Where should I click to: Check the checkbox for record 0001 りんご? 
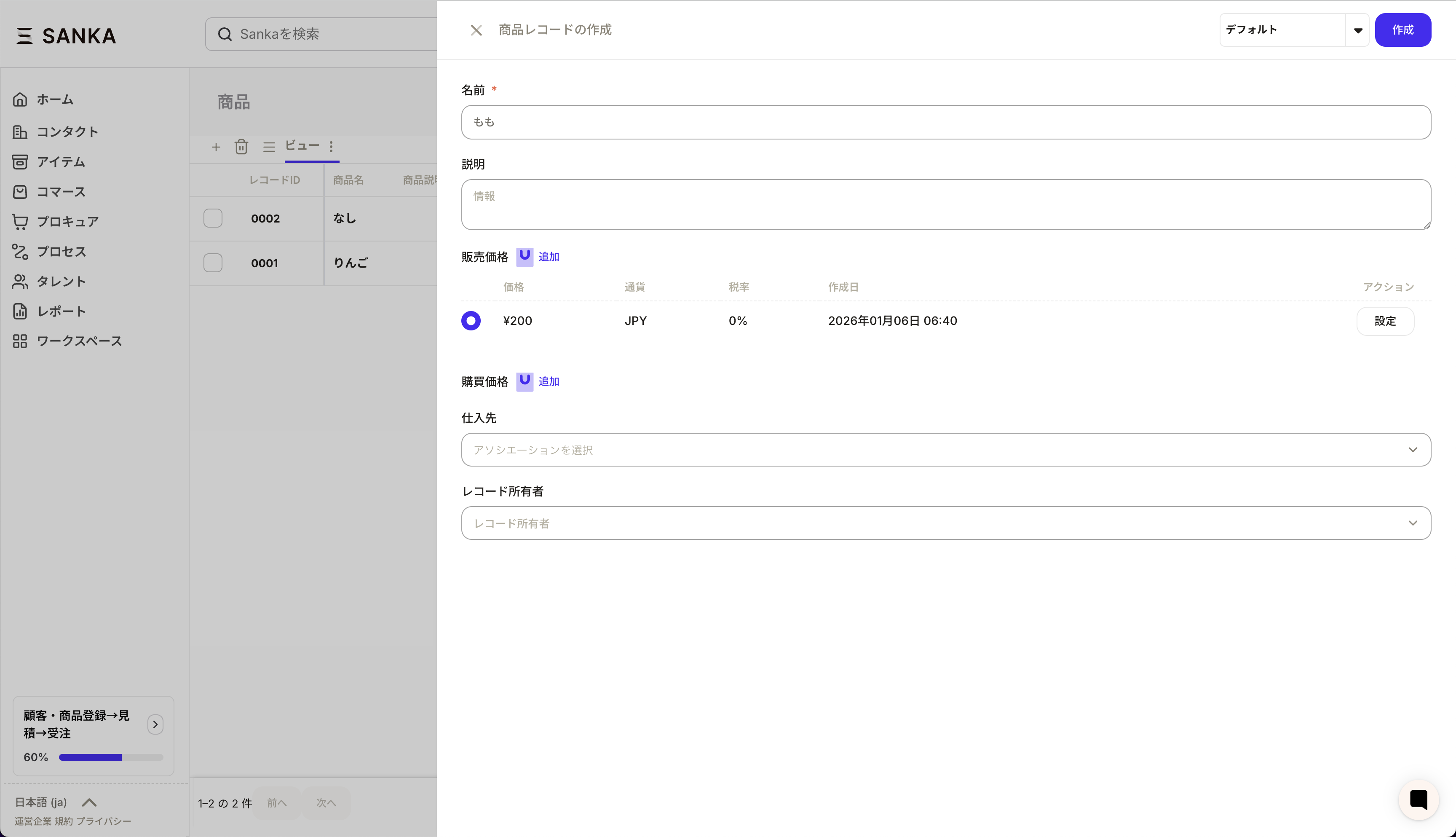tap(213, 263)
